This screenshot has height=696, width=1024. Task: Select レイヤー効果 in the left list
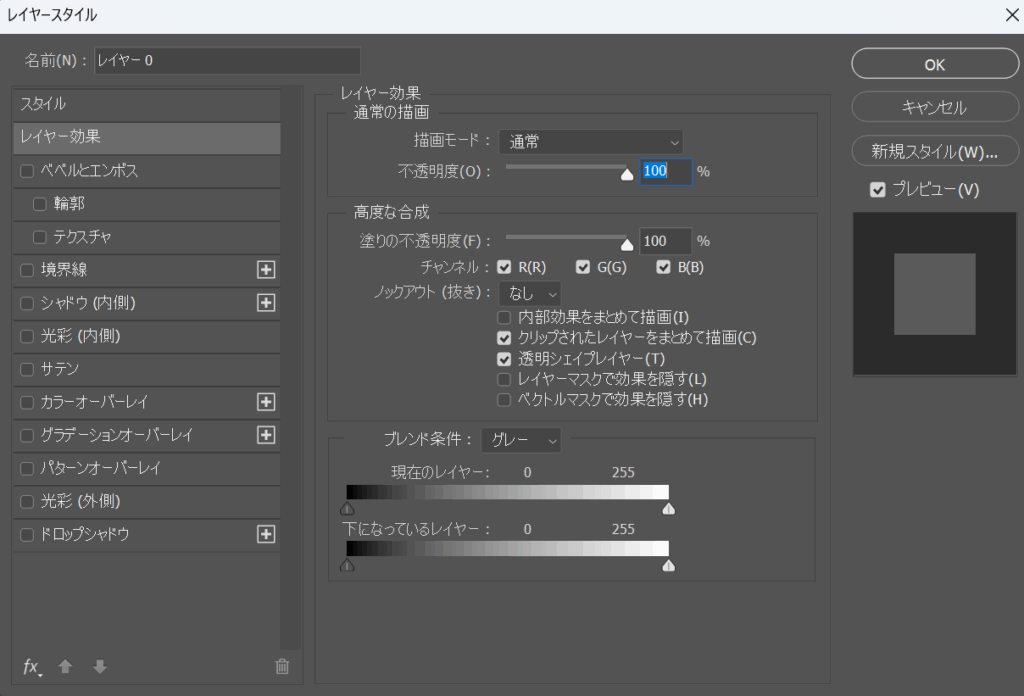147,138
